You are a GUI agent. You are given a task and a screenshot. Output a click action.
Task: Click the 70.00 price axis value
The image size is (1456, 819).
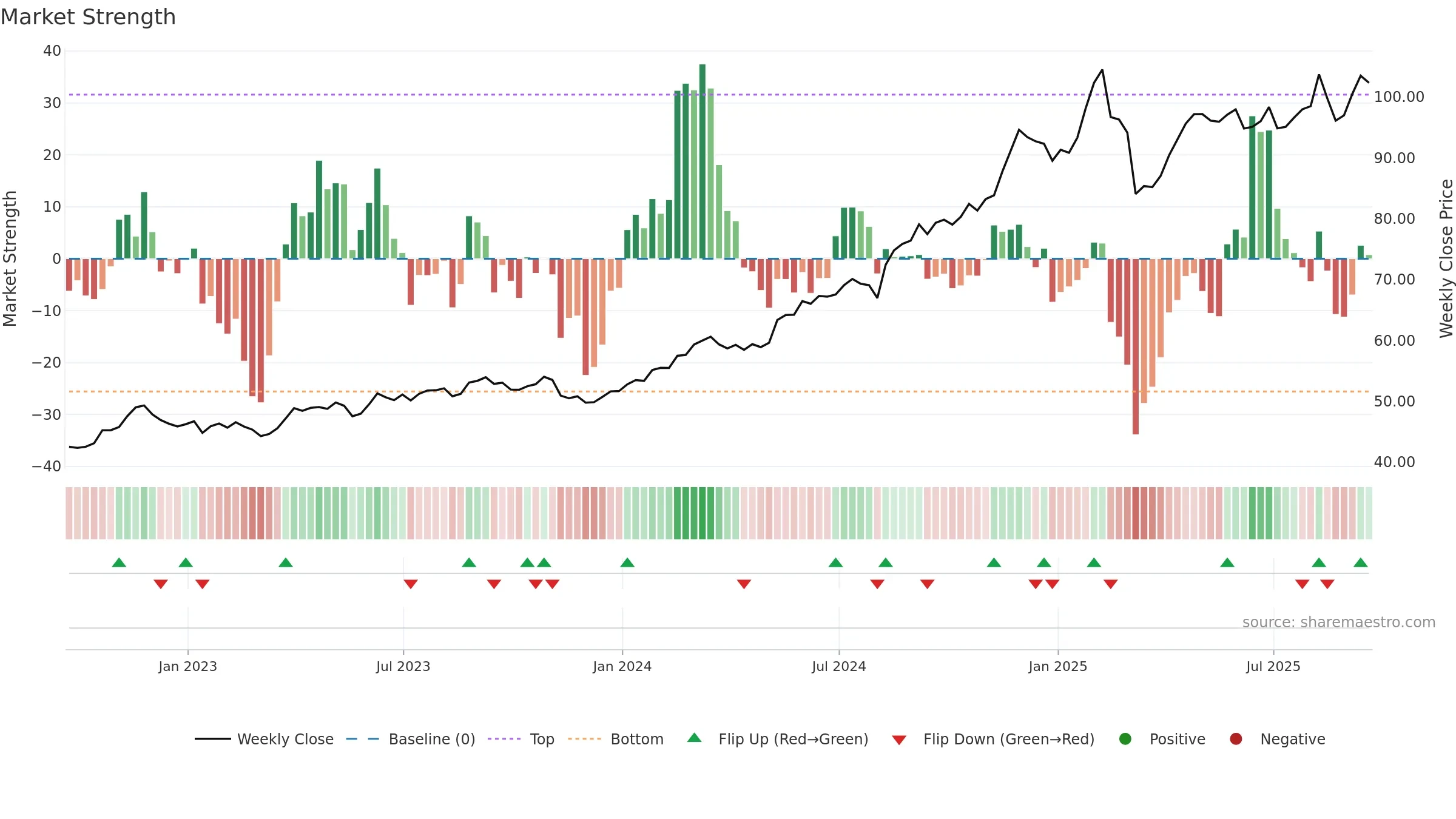[x=1394, y=279]
